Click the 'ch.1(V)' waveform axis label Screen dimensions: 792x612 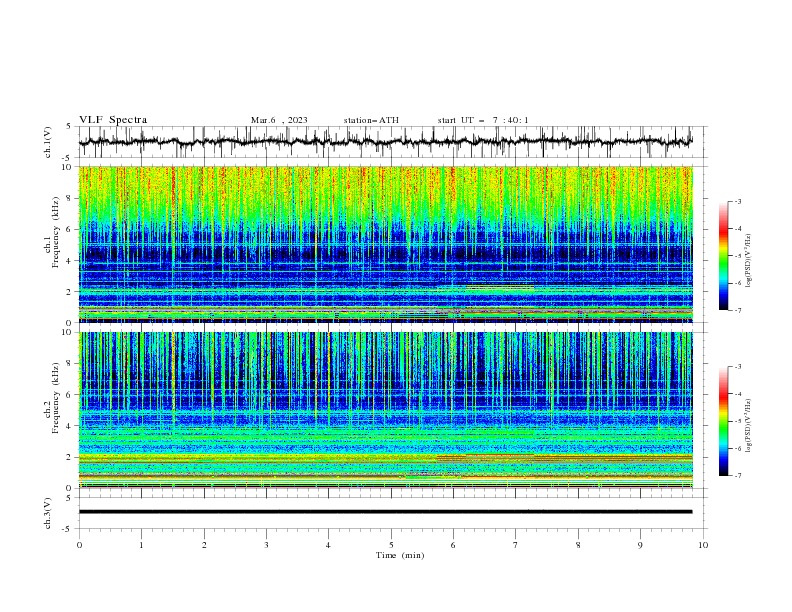(48, 142)
